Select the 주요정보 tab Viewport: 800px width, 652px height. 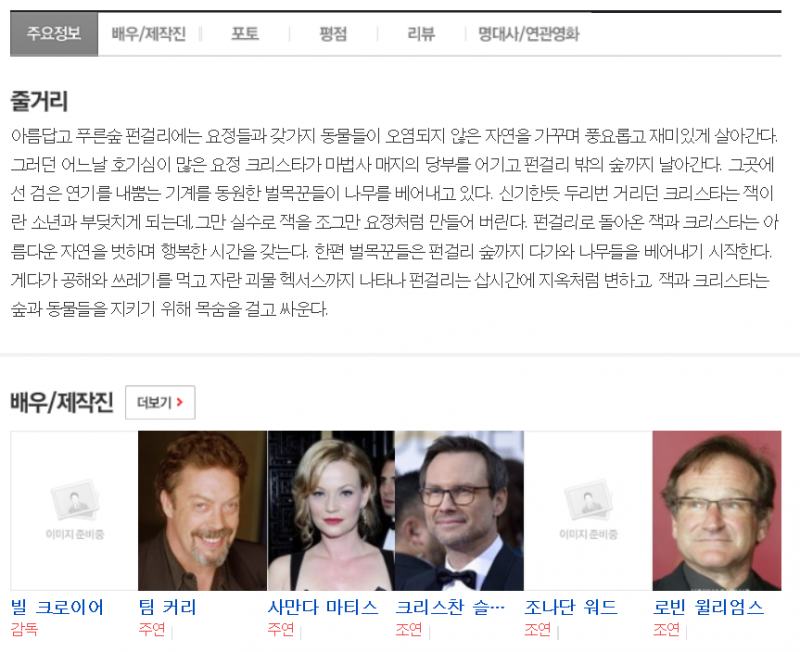[54, 34]
